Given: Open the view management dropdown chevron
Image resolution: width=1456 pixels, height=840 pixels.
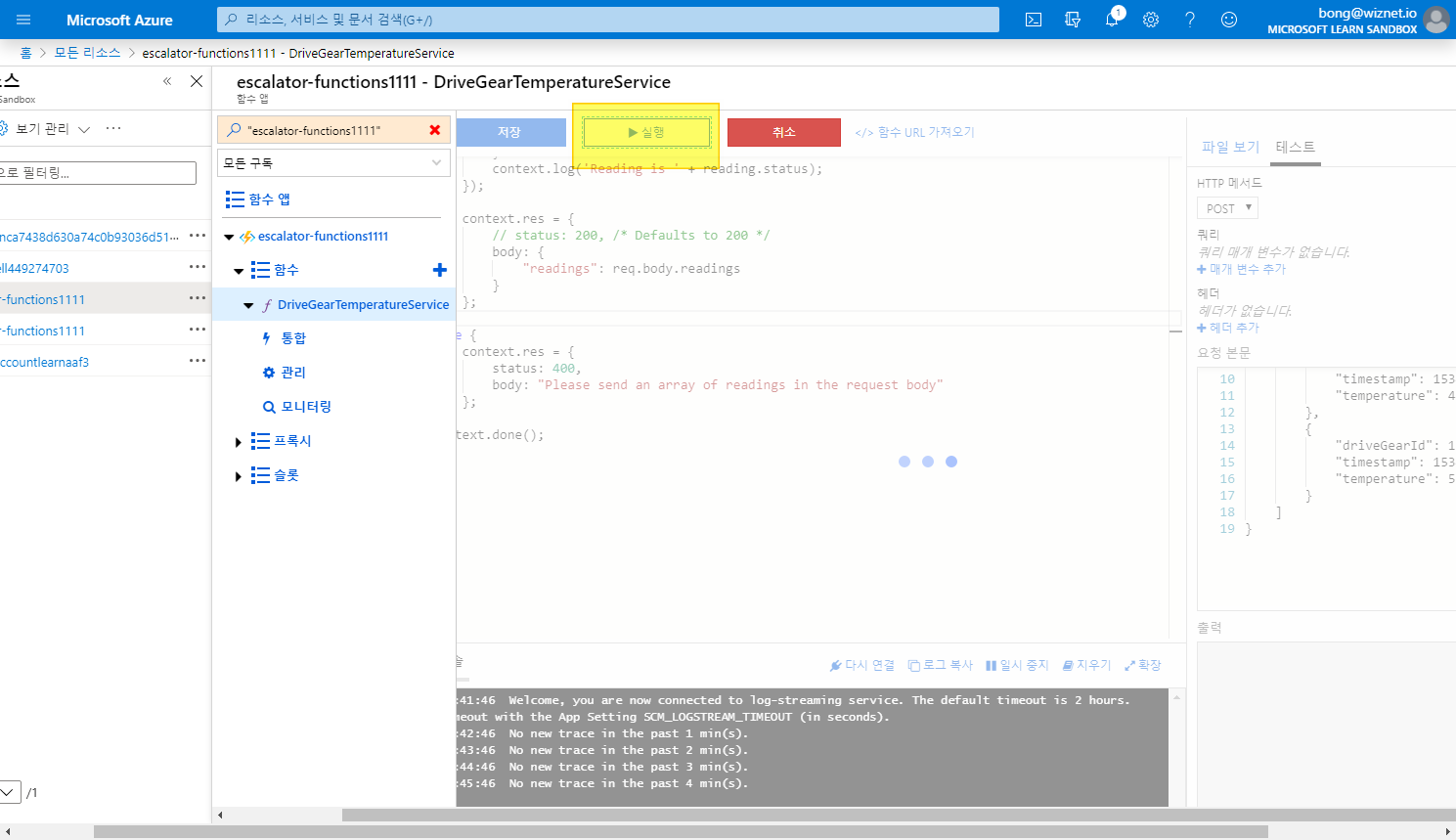Looking at the screenshot, I should click(x=84, y=129).
